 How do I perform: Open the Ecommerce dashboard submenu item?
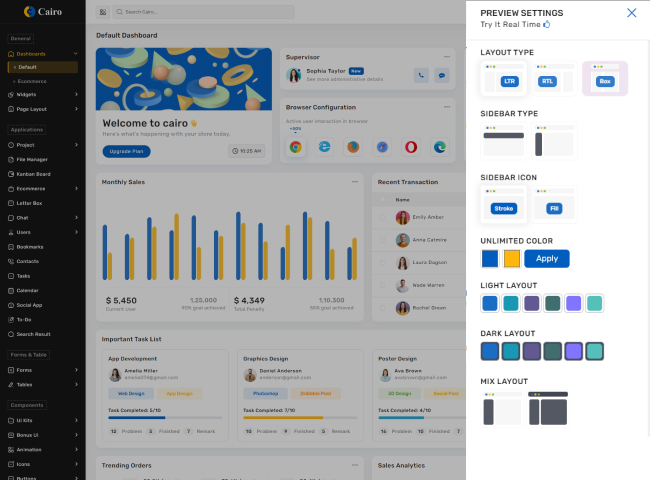(x=32, y=81)
